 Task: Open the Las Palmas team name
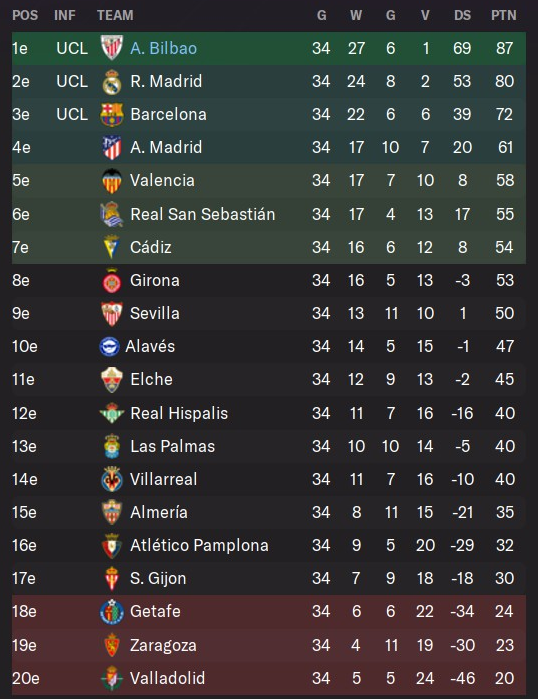(172, 446)
